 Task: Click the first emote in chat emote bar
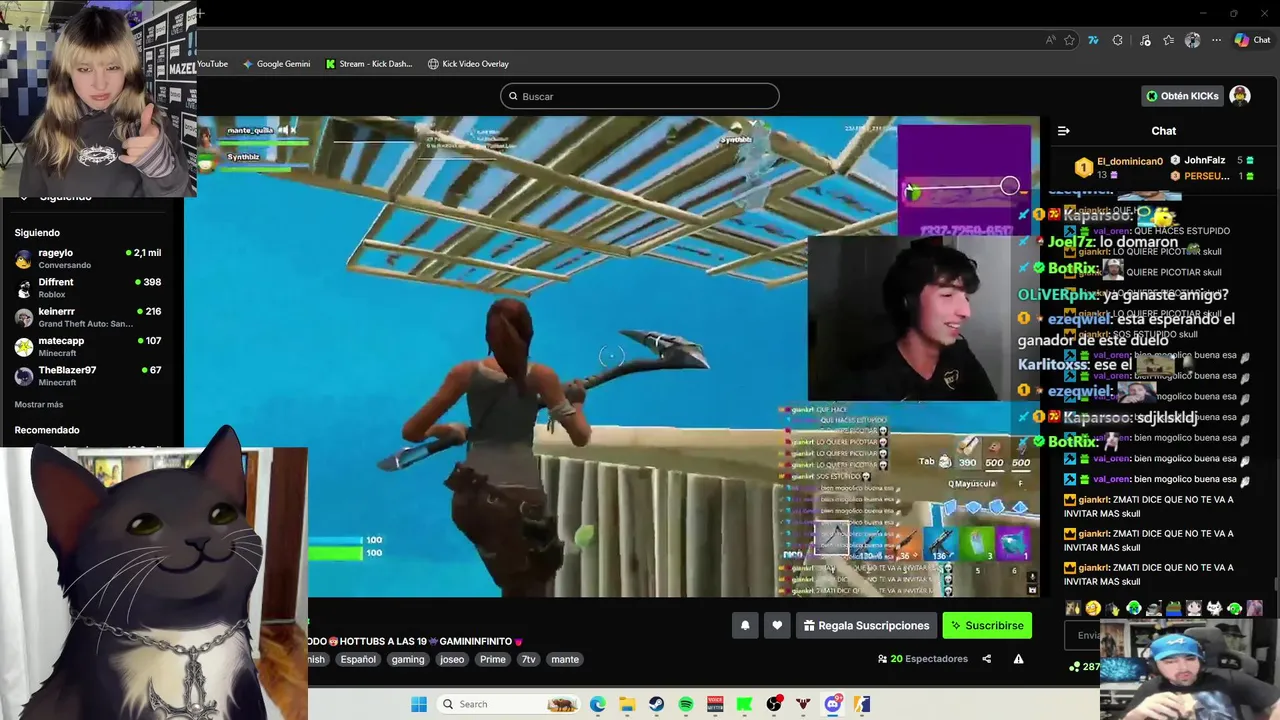coord(1073,608)
